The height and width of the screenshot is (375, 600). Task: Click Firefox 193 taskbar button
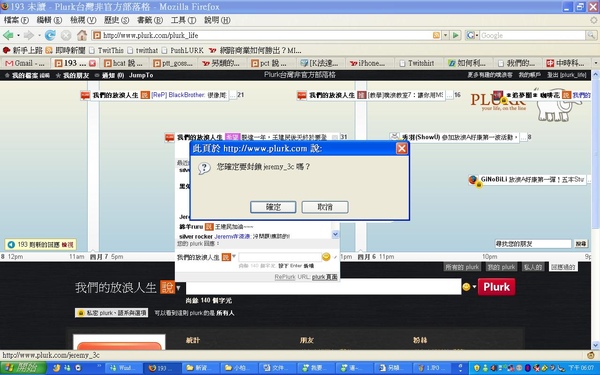161,368
